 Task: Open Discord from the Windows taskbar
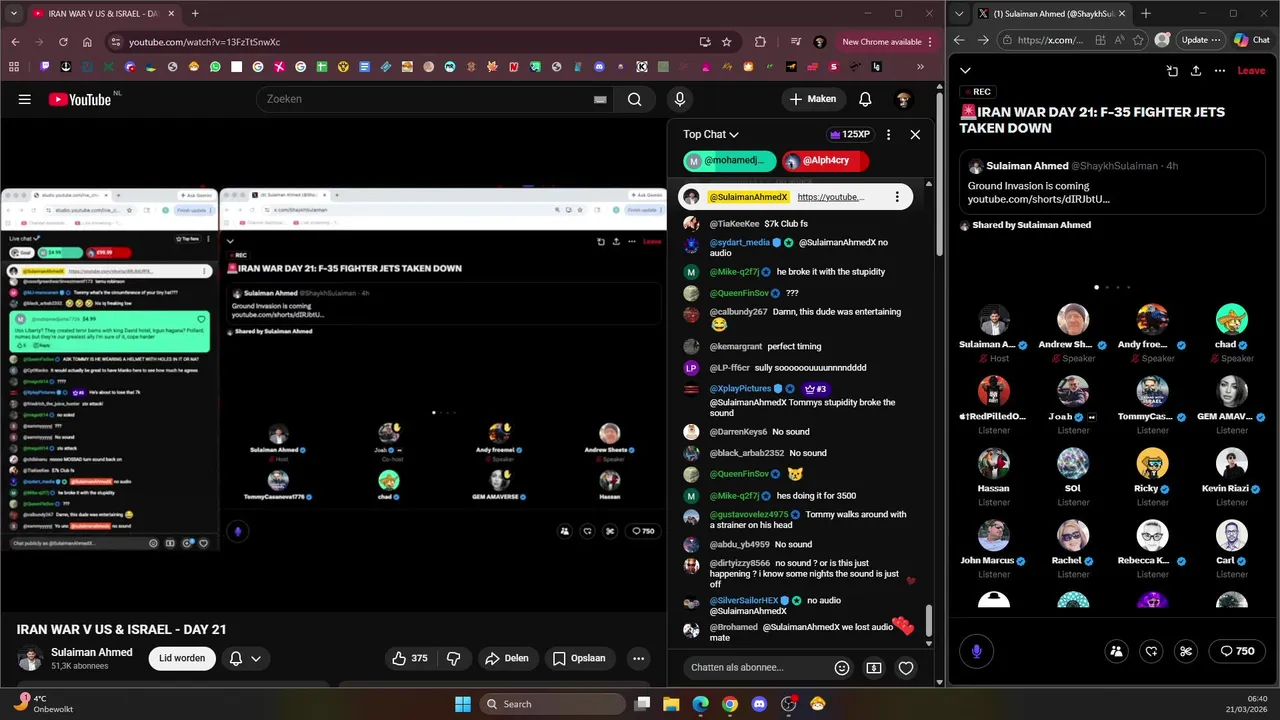759,704
